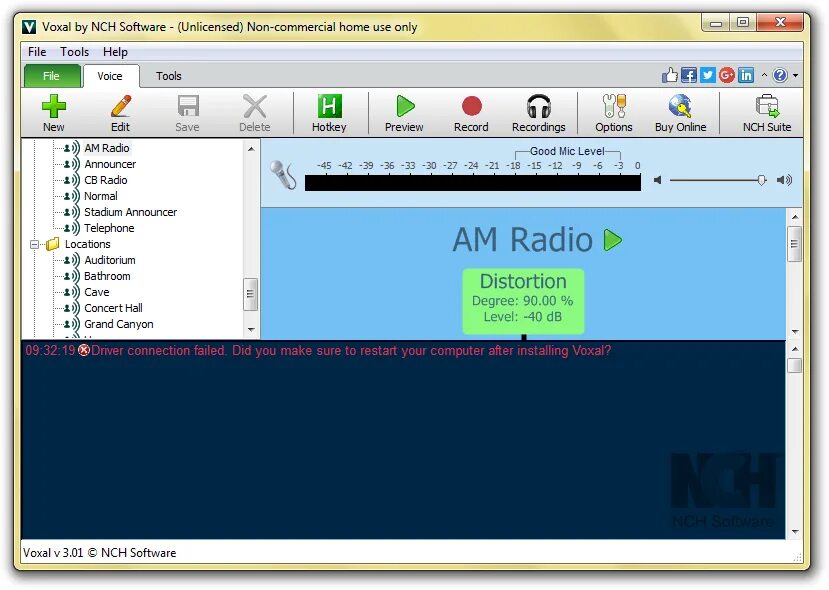Open the Recordings list
The image size is (829, 590).
tap(539, 113)
